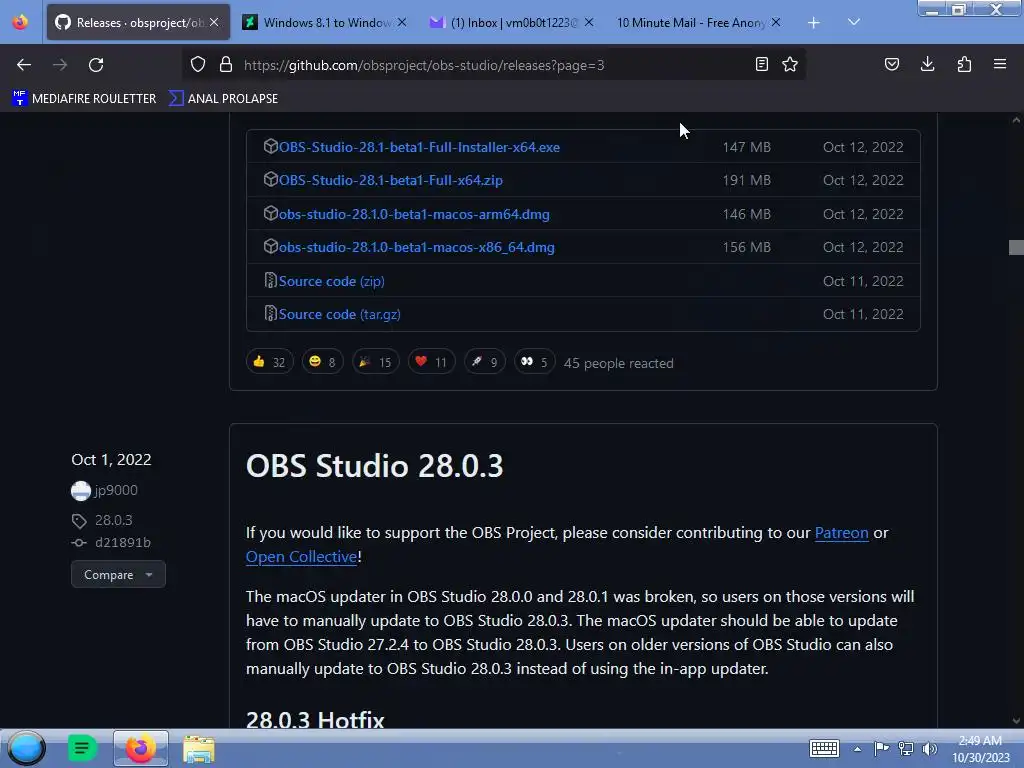Image resolution: width=1024 pixels, height=768 pixels.
Task: Show hidden tray icons arrow
Action: coord(857,749)
